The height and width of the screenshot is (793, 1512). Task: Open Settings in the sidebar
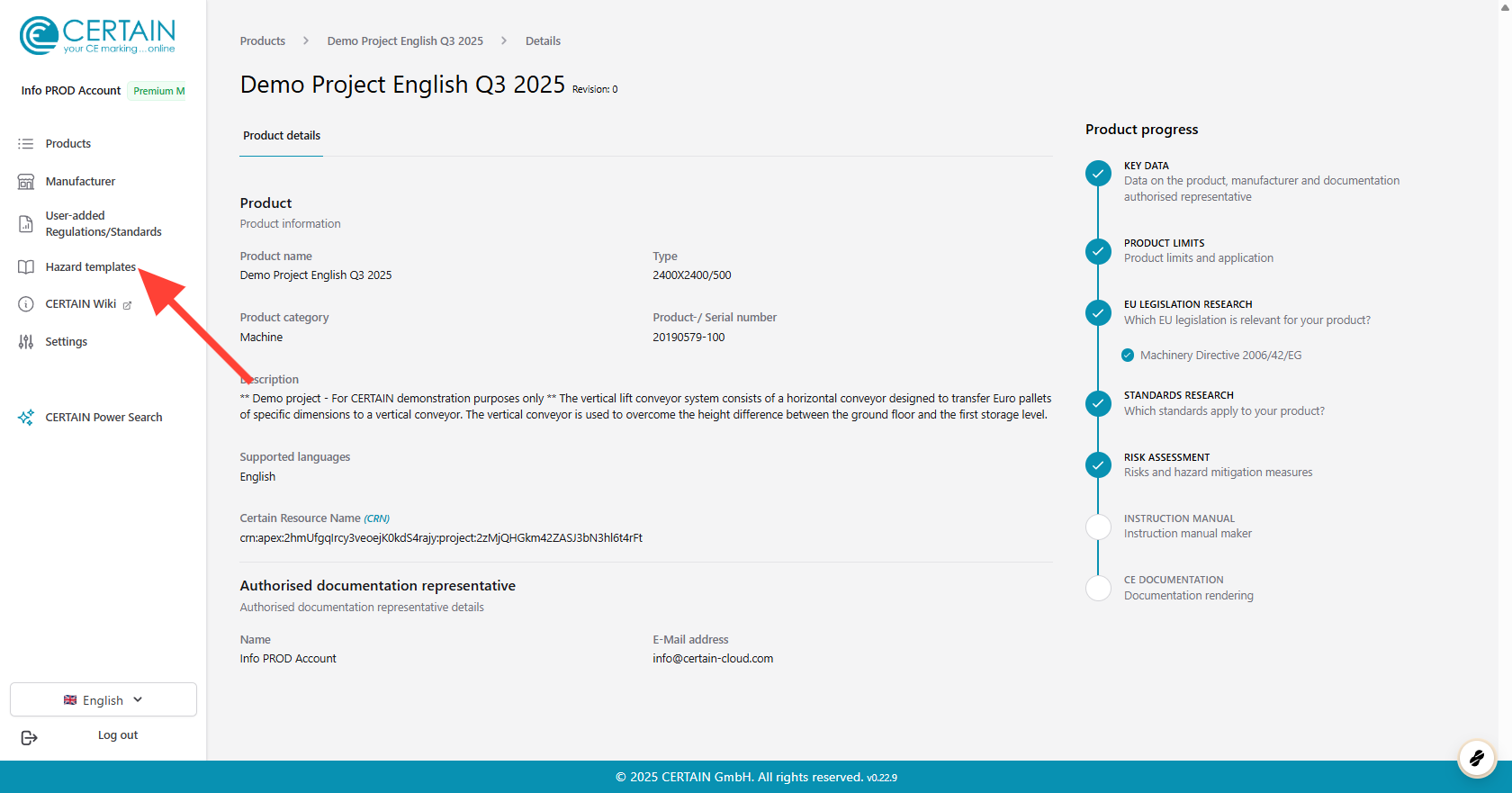click(x=67, y=342)
